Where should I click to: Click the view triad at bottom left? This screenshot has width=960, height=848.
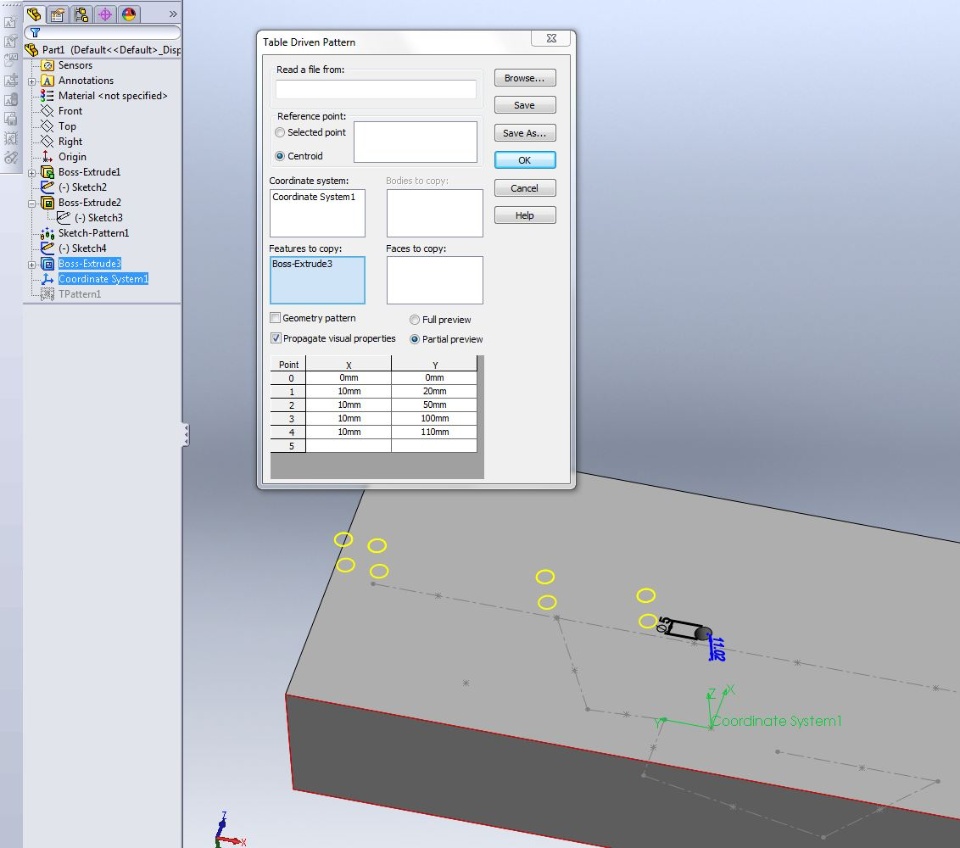(x=230, y=830)
